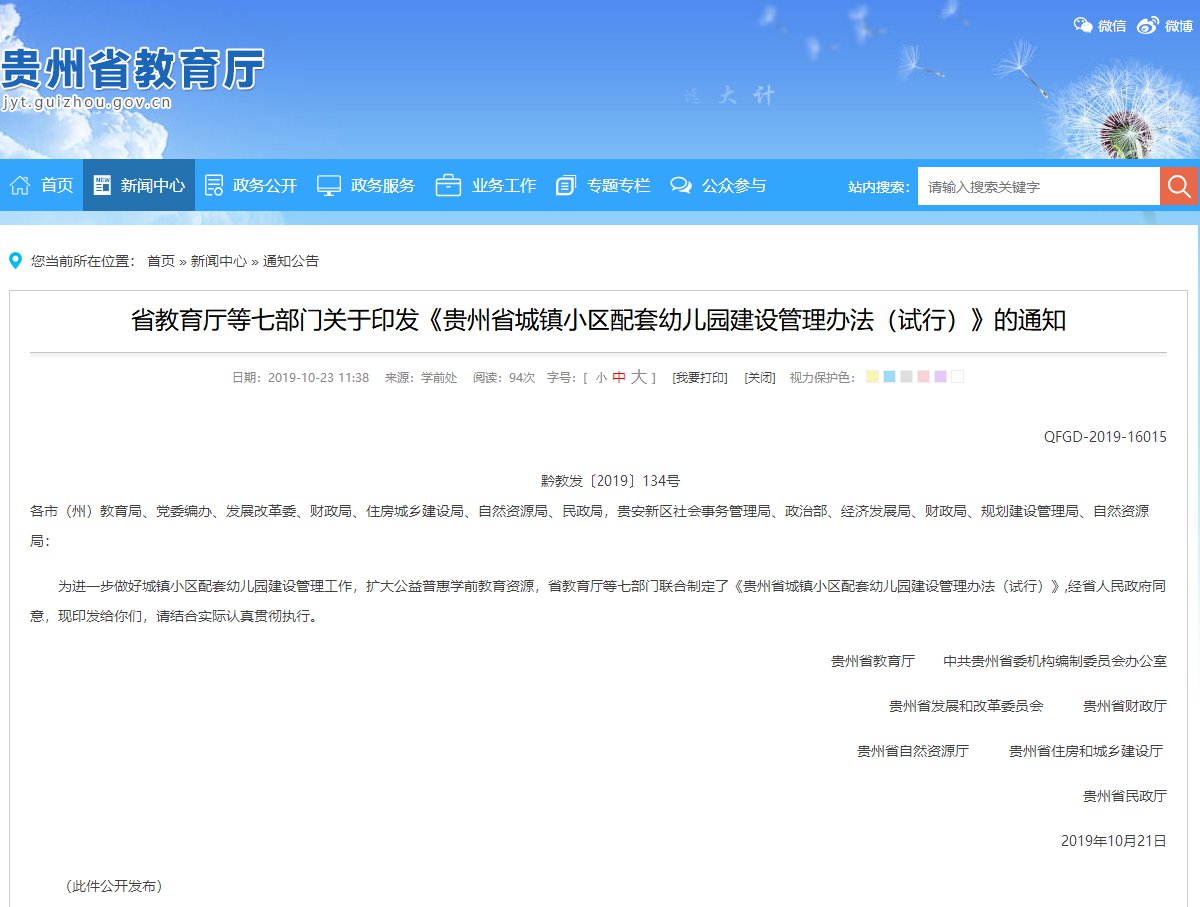Click the 通知公告 breadcrumb link
This screenshot has height=907, width=1200.
pyautogui.click(x=291, y=261)
